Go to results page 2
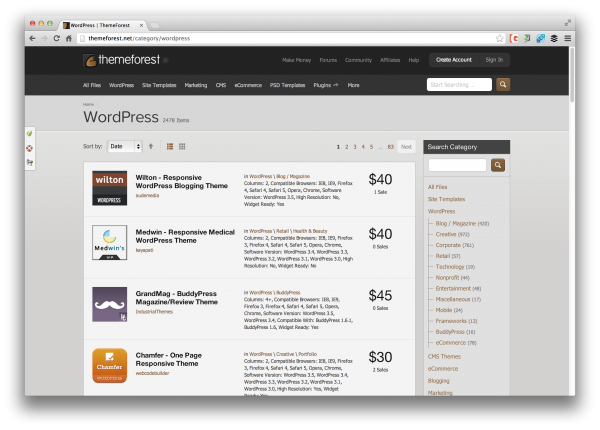The image size is (600, 430). point(347,147)
